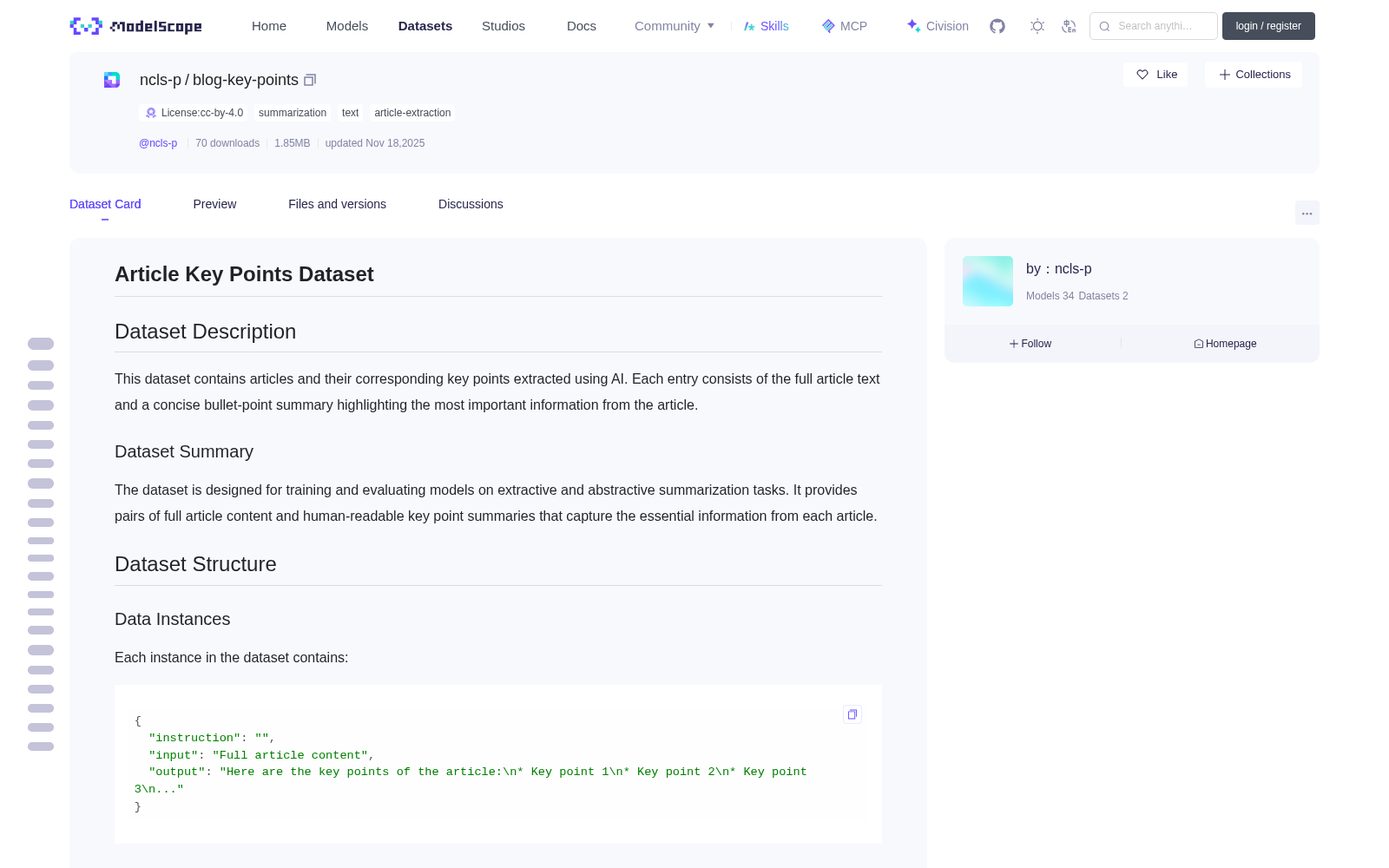The height and width of the screenshot is (868, 1389).
Task: Click the 'Data Instances' heading
Action: (172, 619)
